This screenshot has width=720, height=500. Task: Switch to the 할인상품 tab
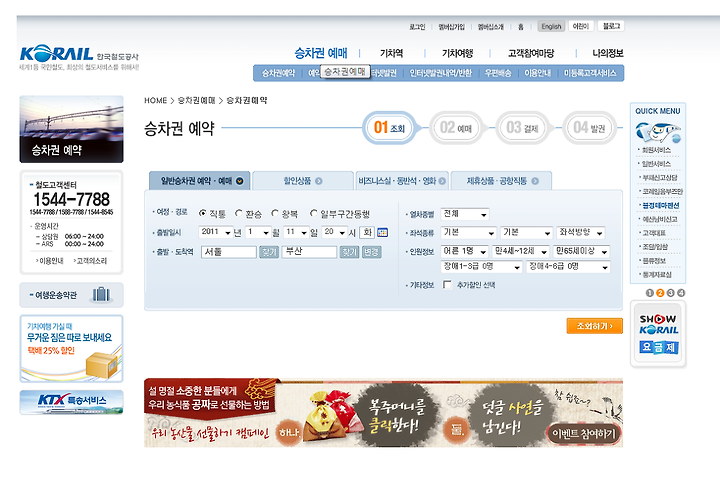coord(303,181)
